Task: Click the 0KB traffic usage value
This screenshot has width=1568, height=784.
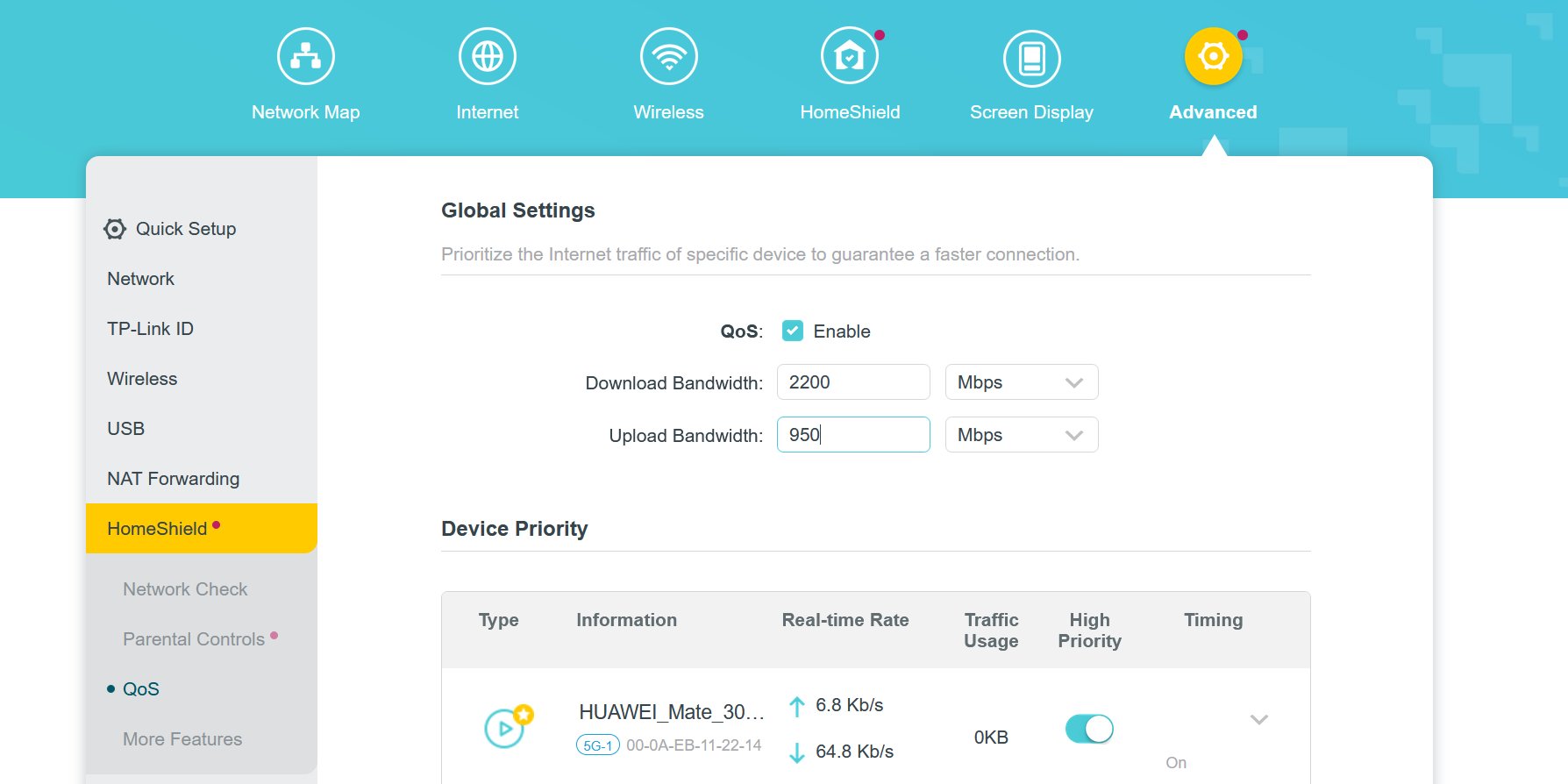Action: point(991,738)
